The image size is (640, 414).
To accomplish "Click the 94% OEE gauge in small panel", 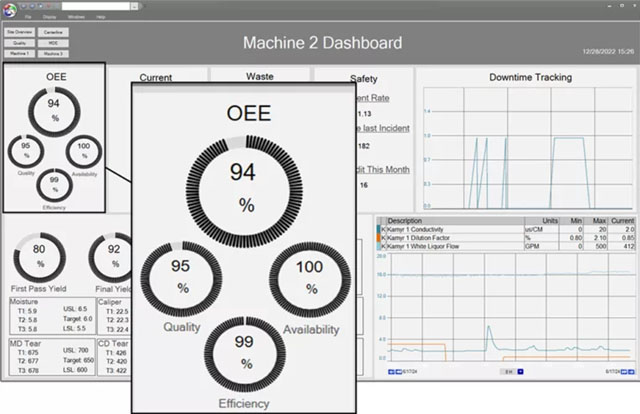I will [54, 111].
